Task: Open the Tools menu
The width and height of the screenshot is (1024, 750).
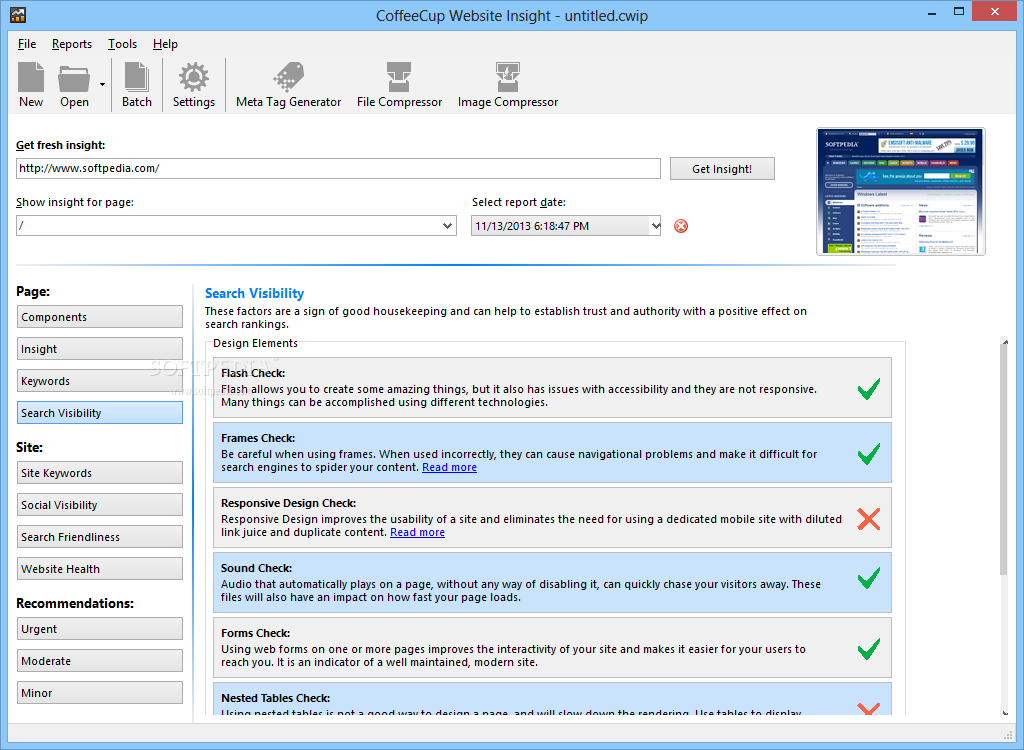Action: pyautogui.click(x=122, y=44)
